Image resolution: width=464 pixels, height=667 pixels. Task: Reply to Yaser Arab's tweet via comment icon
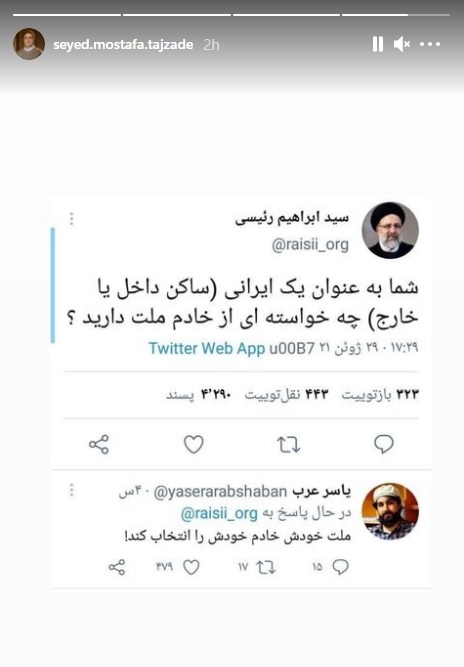point(340,567)
